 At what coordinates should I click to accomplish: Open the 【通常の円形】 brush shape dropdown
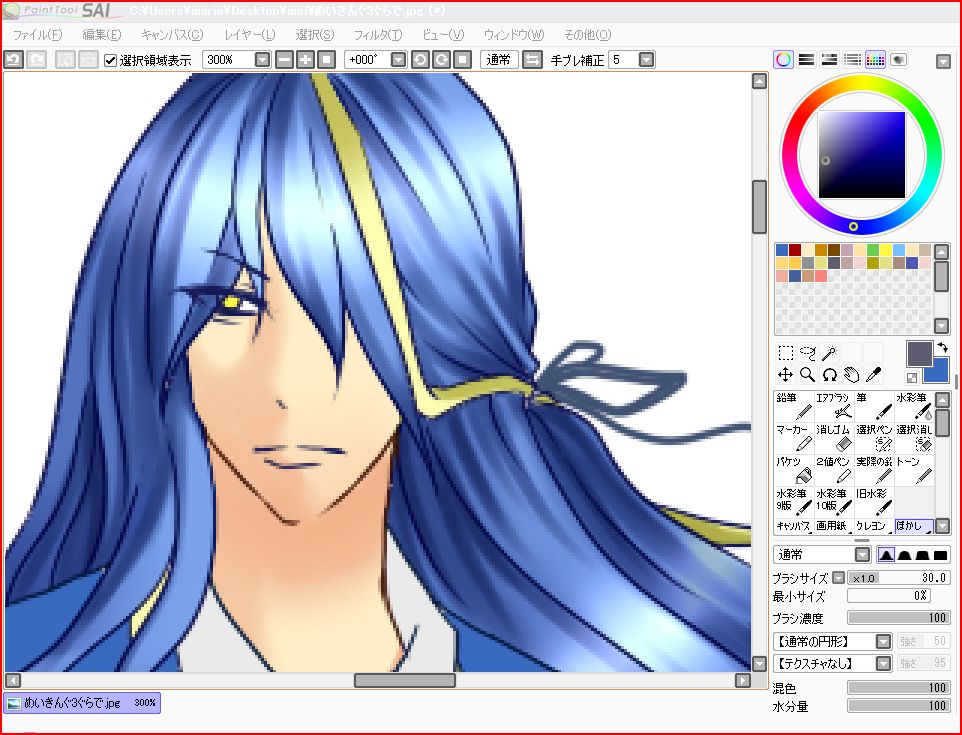pos(883,641)
